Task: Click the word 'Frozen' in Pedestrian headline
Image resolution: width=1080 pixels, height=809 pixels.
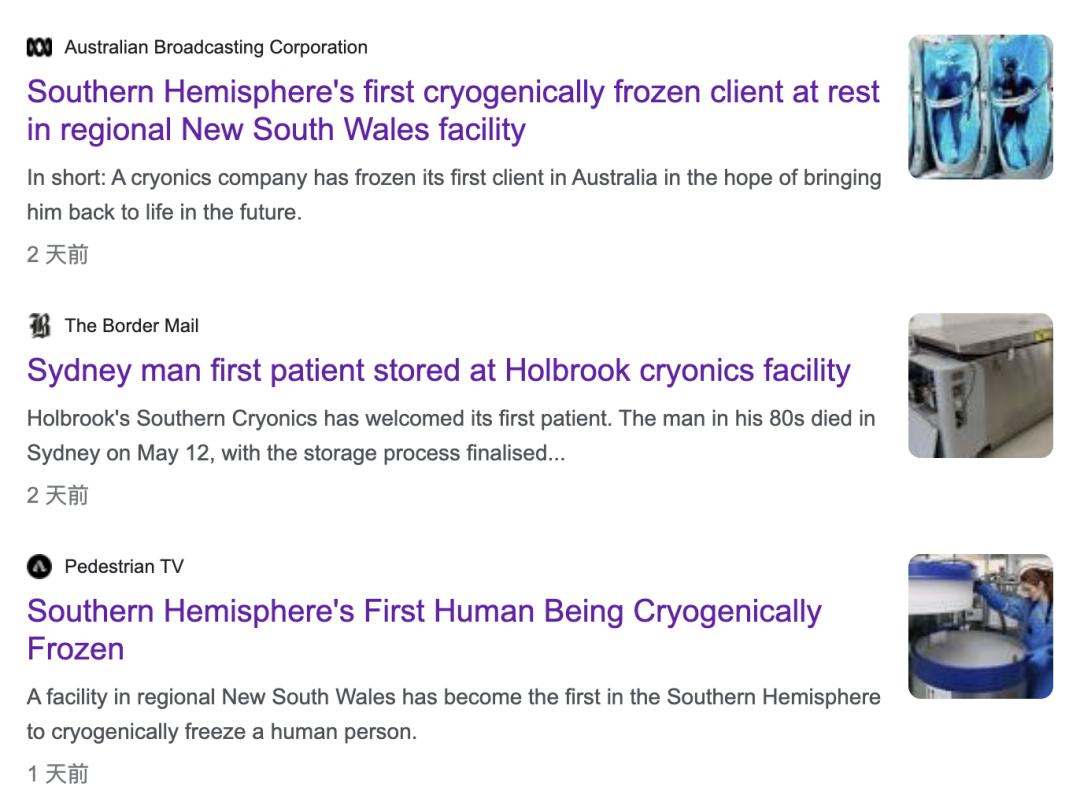Action: pos(76,649)
